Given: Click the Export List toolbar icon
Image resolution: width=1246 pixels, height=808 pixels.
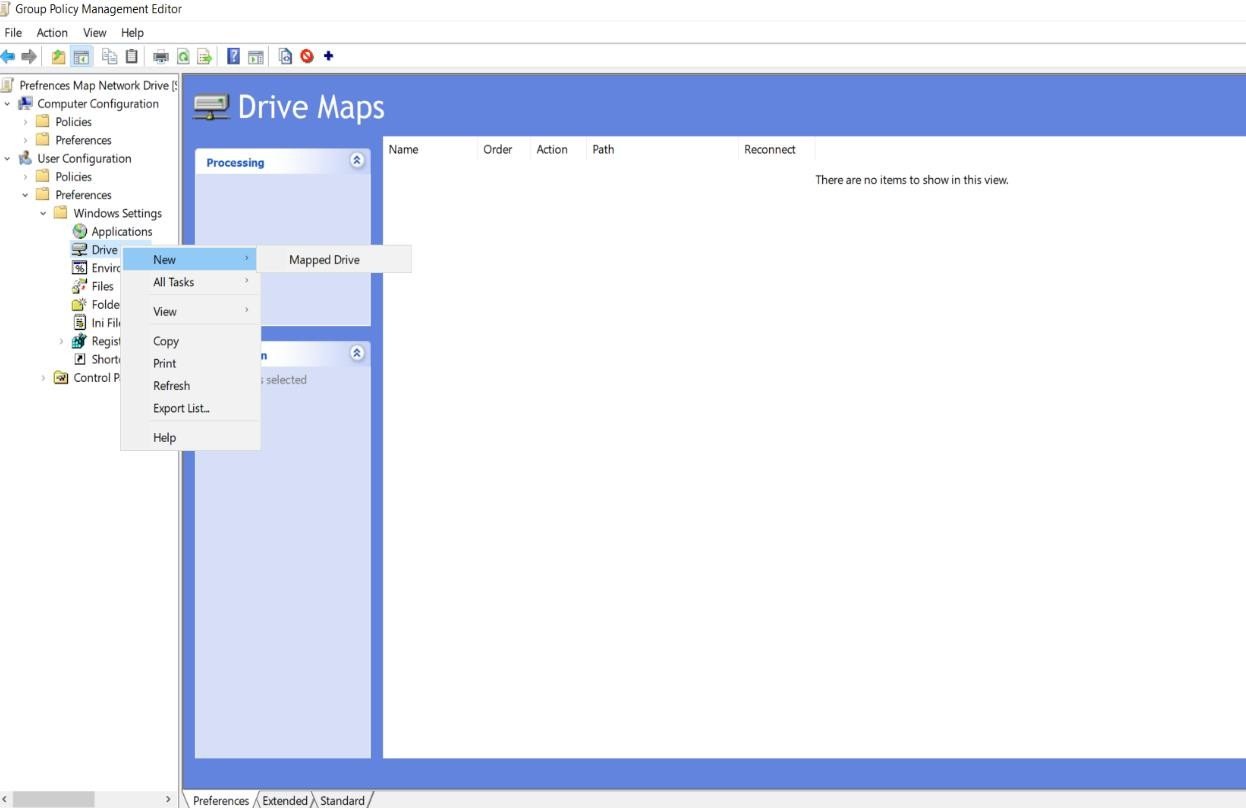Looking at the screenshot, I should (204, 56).
